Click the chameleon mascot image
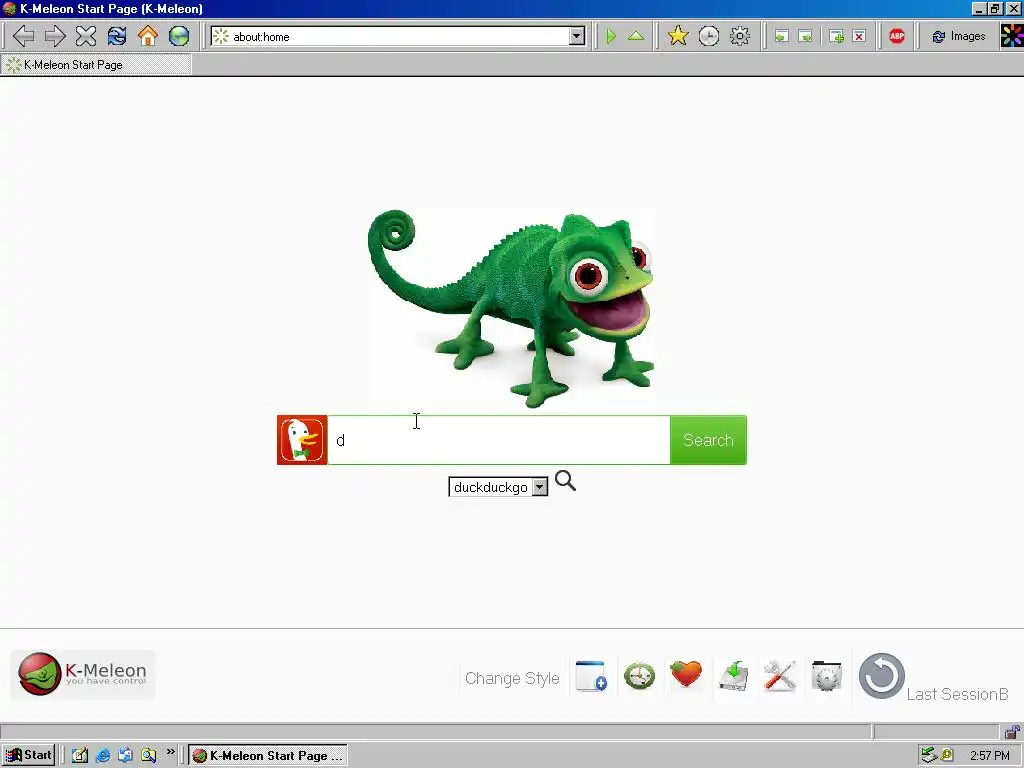1024x768 pixels. point(512,308)
